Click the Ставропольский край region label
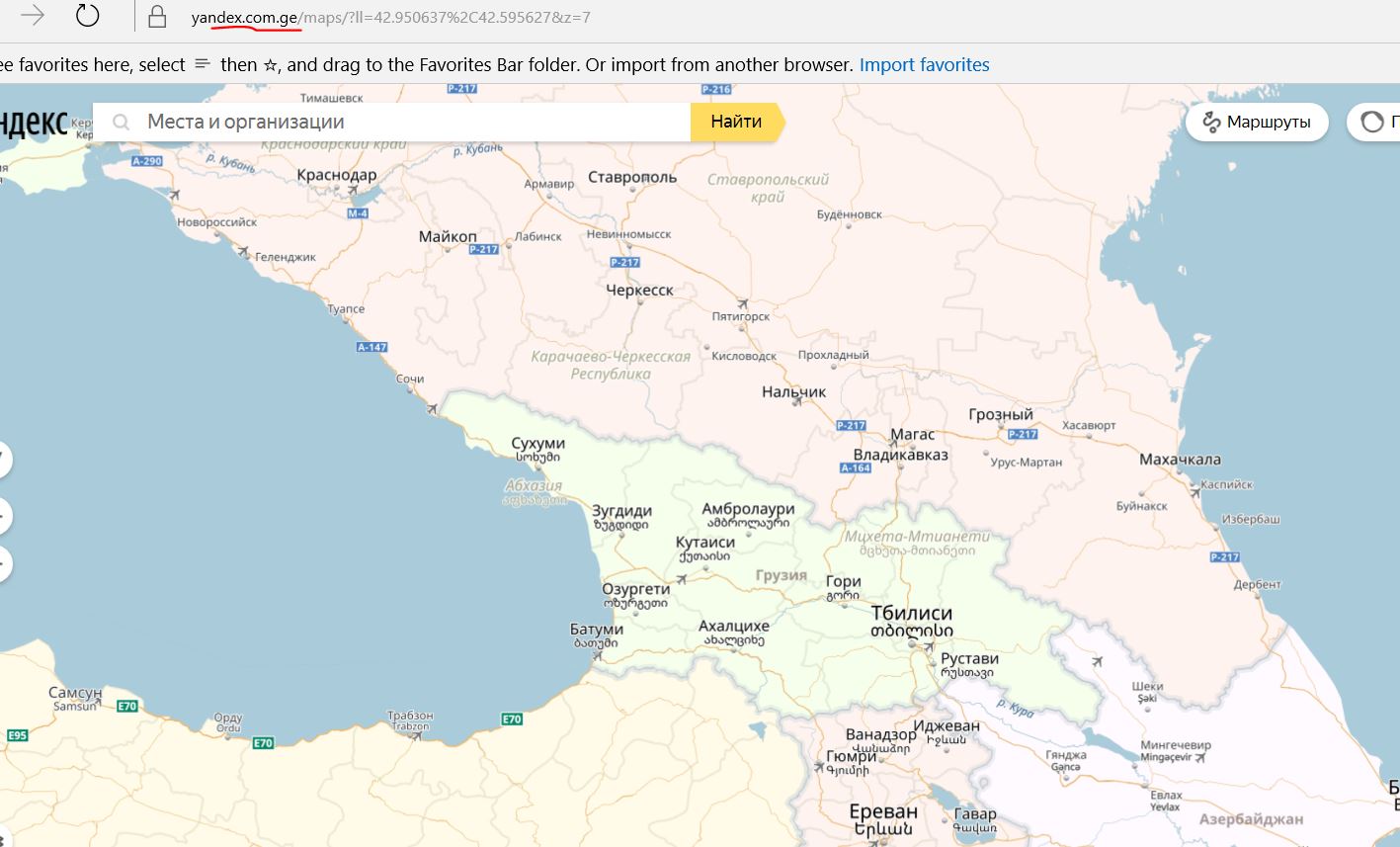 click(768, 188)
